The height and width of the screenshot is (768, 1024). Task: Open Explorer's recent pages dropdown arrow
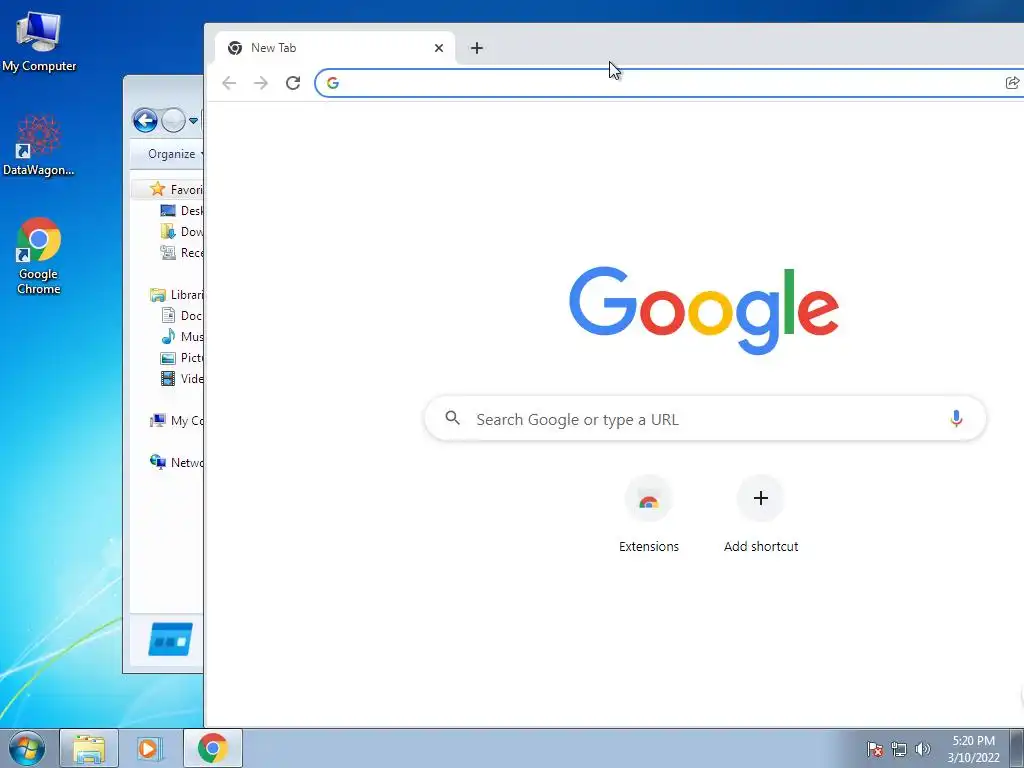tap(193, 121)
